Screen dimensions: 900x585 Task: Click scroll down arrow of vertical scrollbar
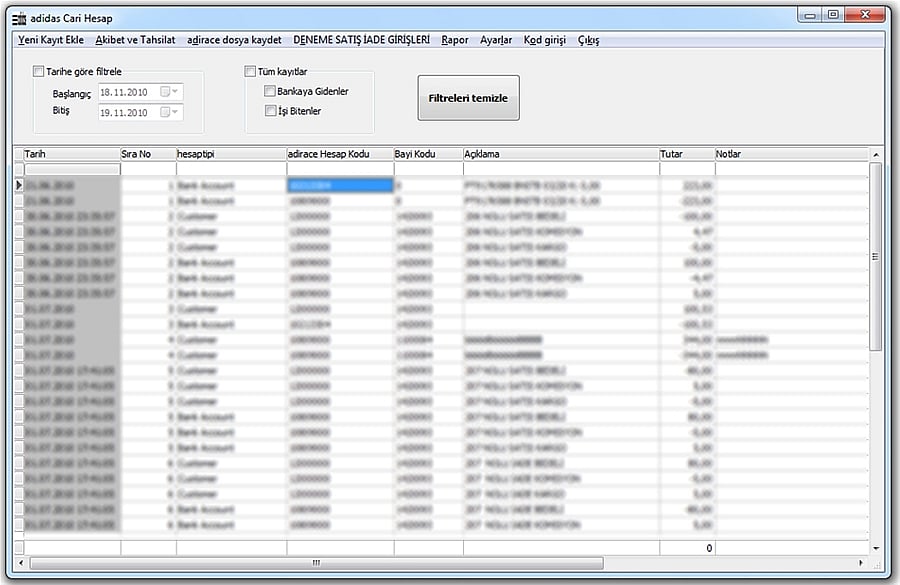[x=875, y=548]
